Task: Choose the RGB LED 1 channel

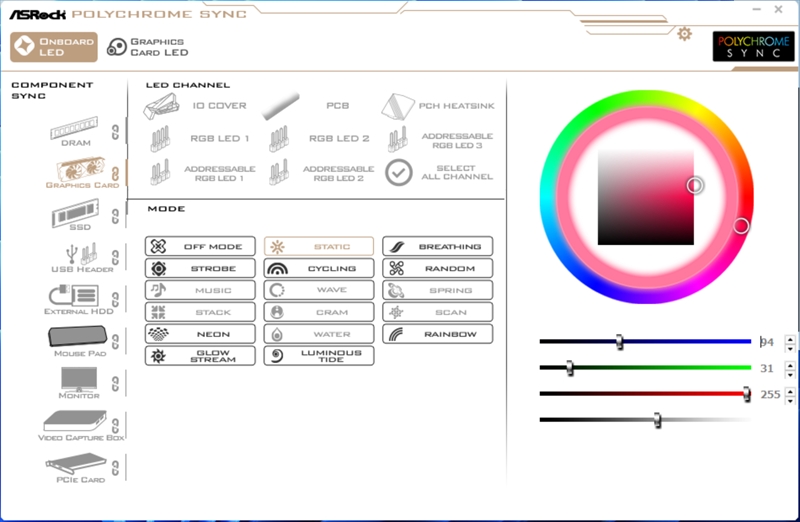Action: (199, 139)
